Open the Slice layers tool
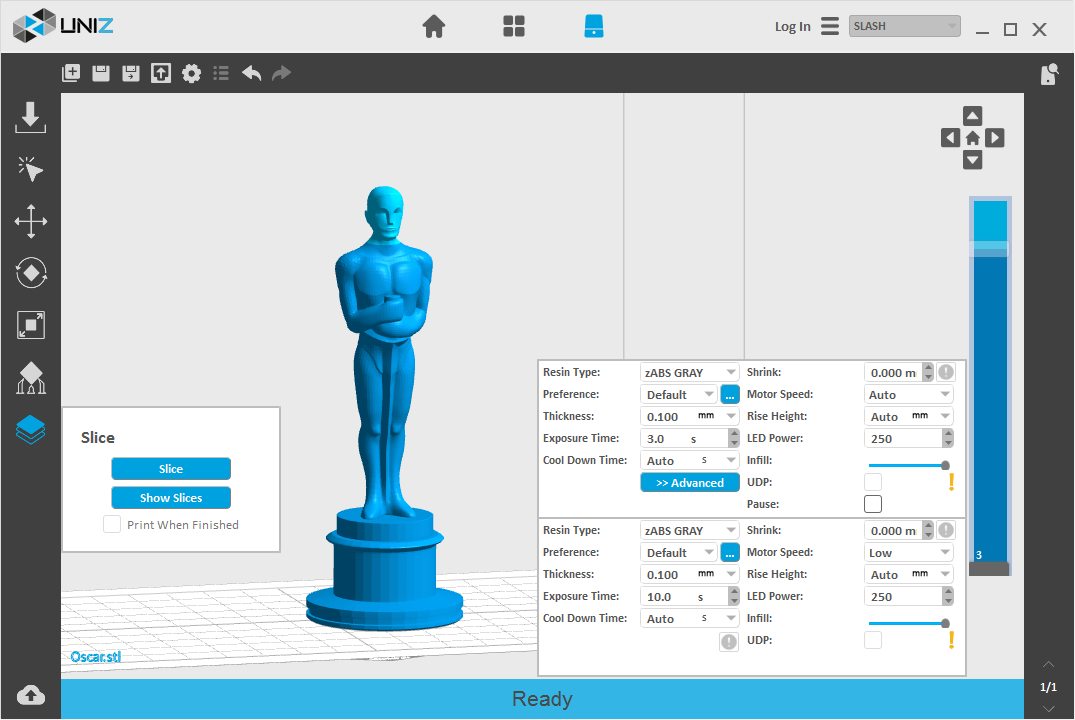This screenshot has width=1075, height=720. (x=30, y=430)
